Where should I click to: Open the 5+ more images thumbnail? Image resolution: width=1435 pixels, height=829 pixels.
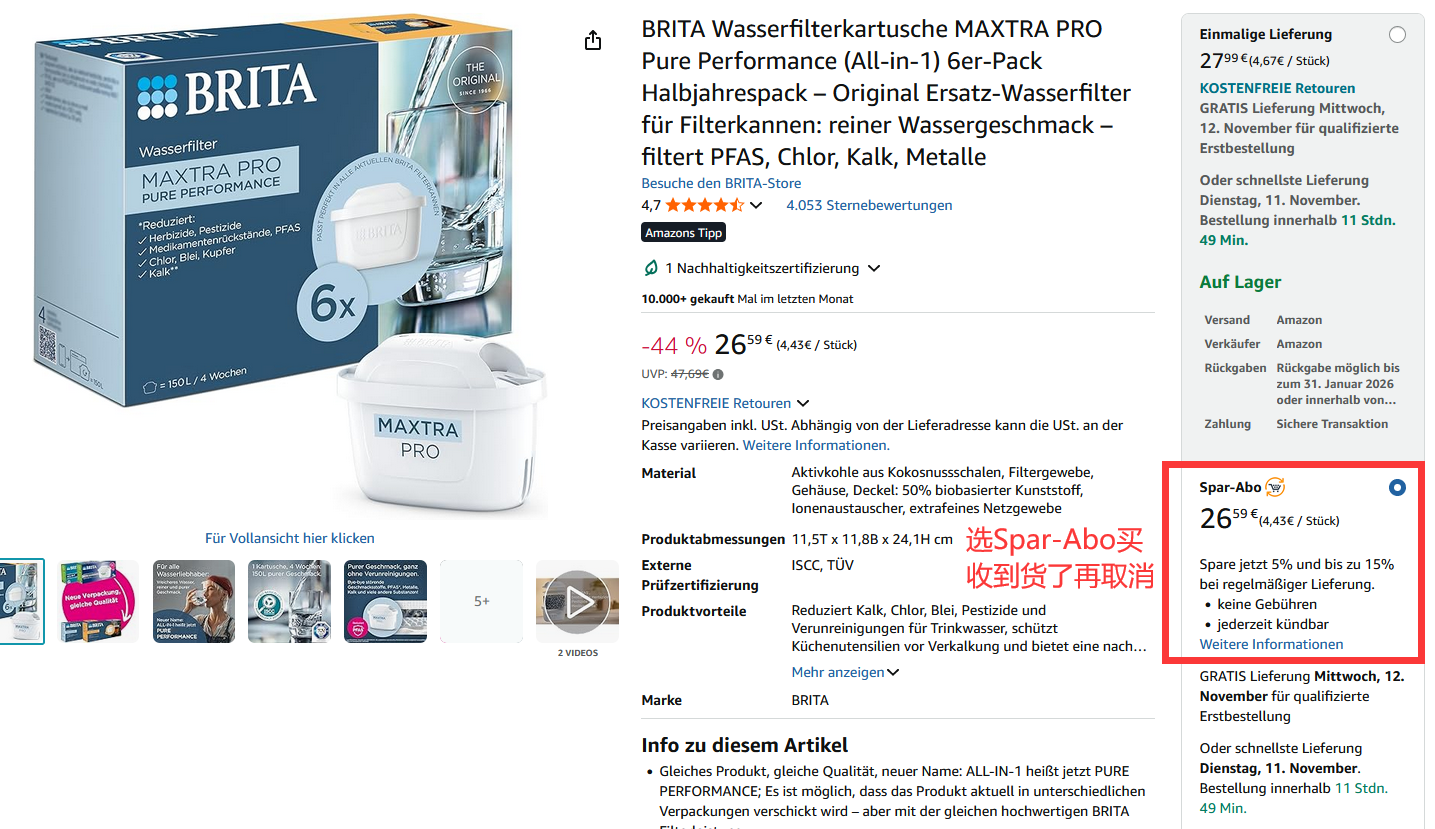tap(482, 601)
